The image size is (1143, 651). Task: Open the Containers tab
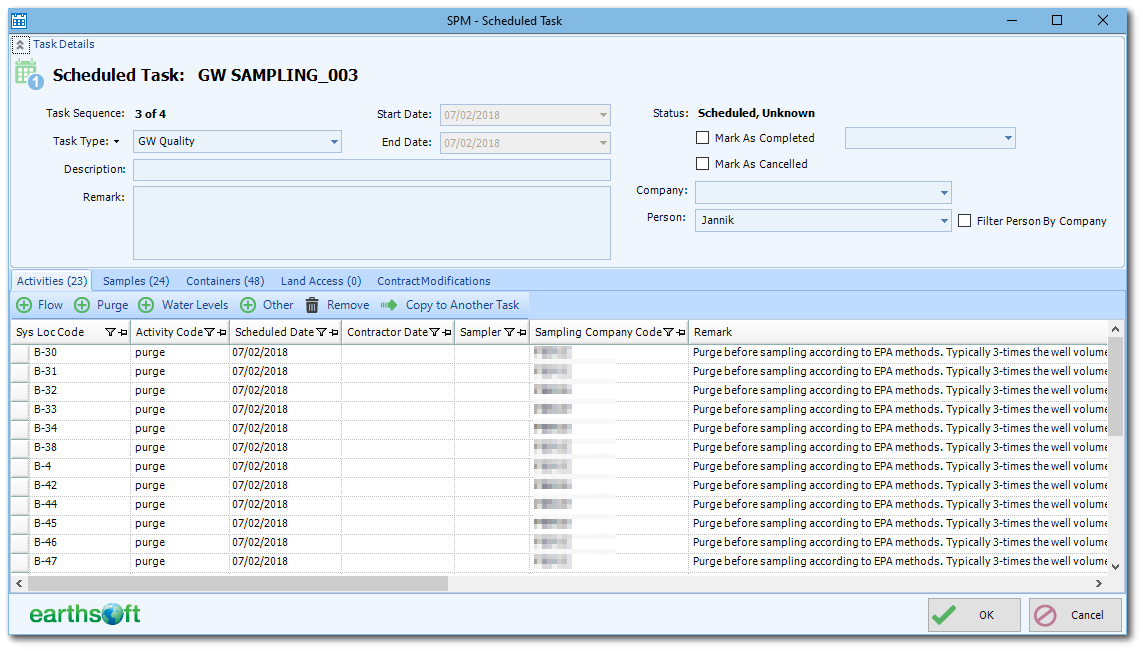(224, 281)
